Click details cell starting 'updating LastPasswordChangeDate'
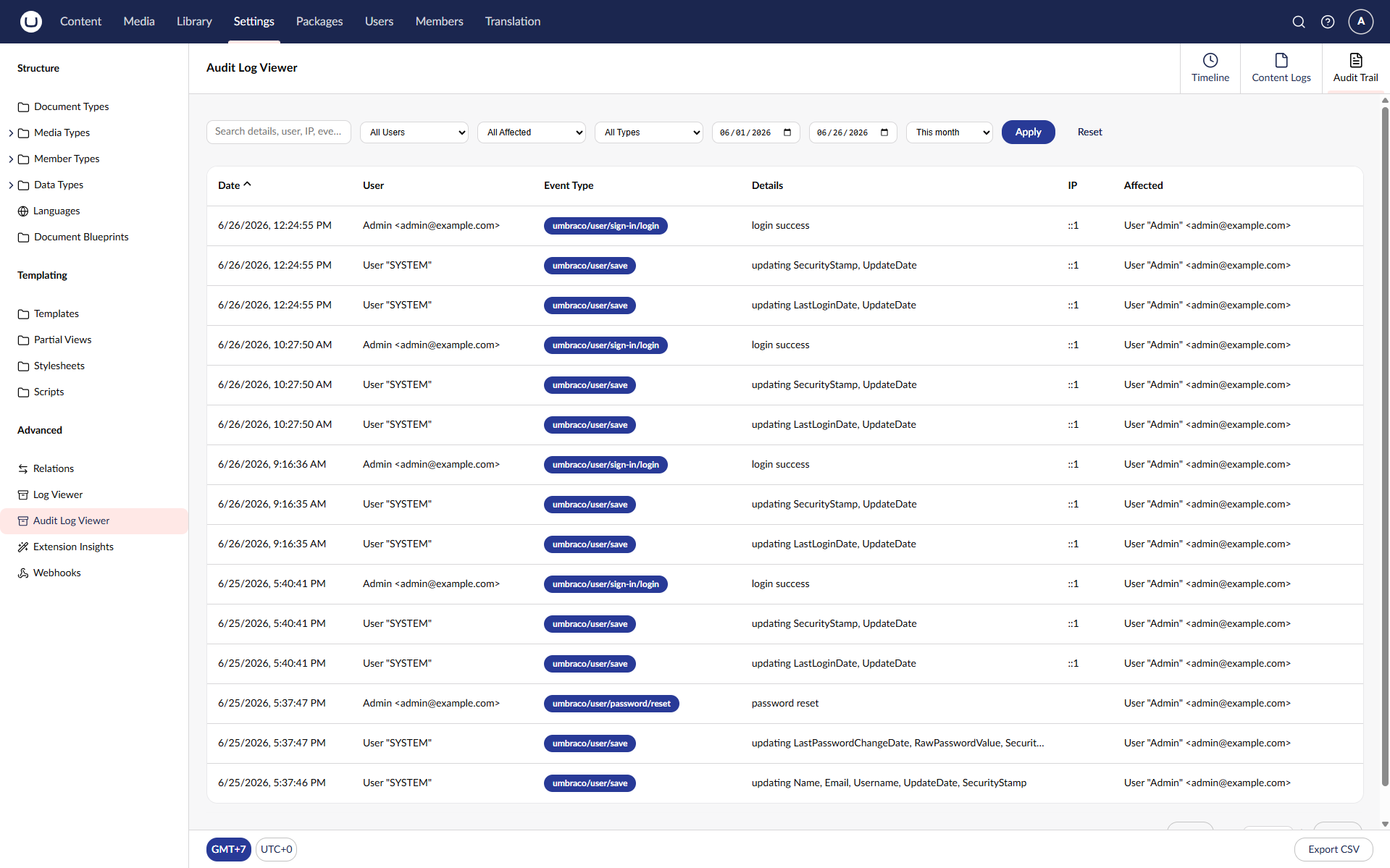The image size is (1390, 868). [897, 743]
